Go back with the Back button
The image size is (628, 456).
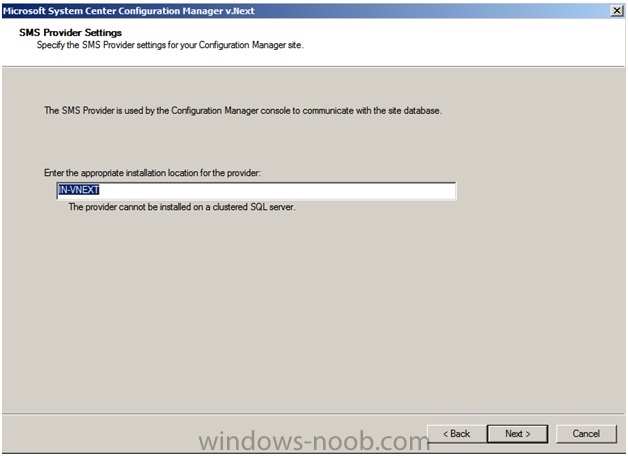(x=457, y=434)
